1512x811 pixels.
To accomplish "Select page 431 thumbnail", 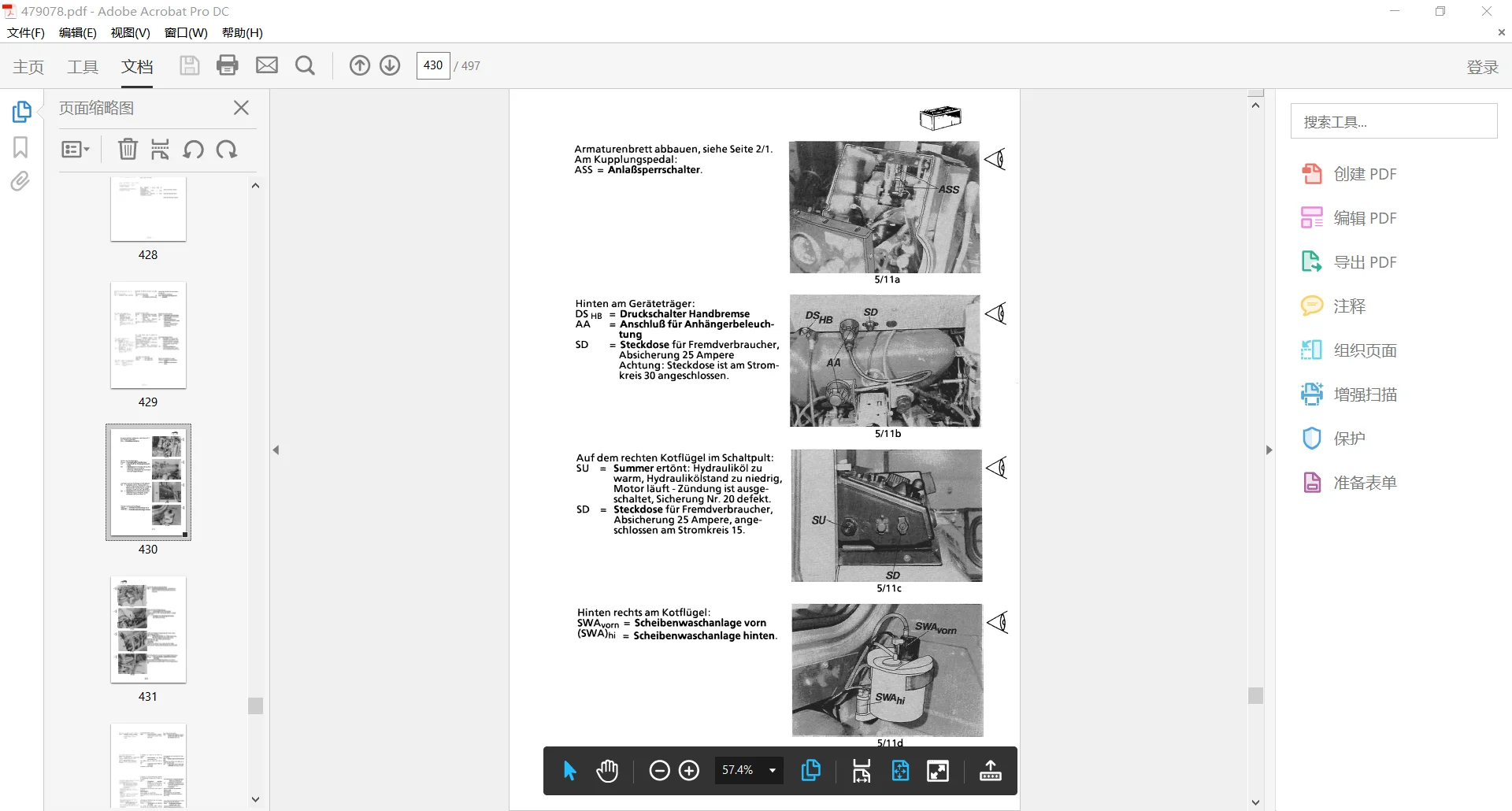I will pyautogui.click(x=148, y=630).
